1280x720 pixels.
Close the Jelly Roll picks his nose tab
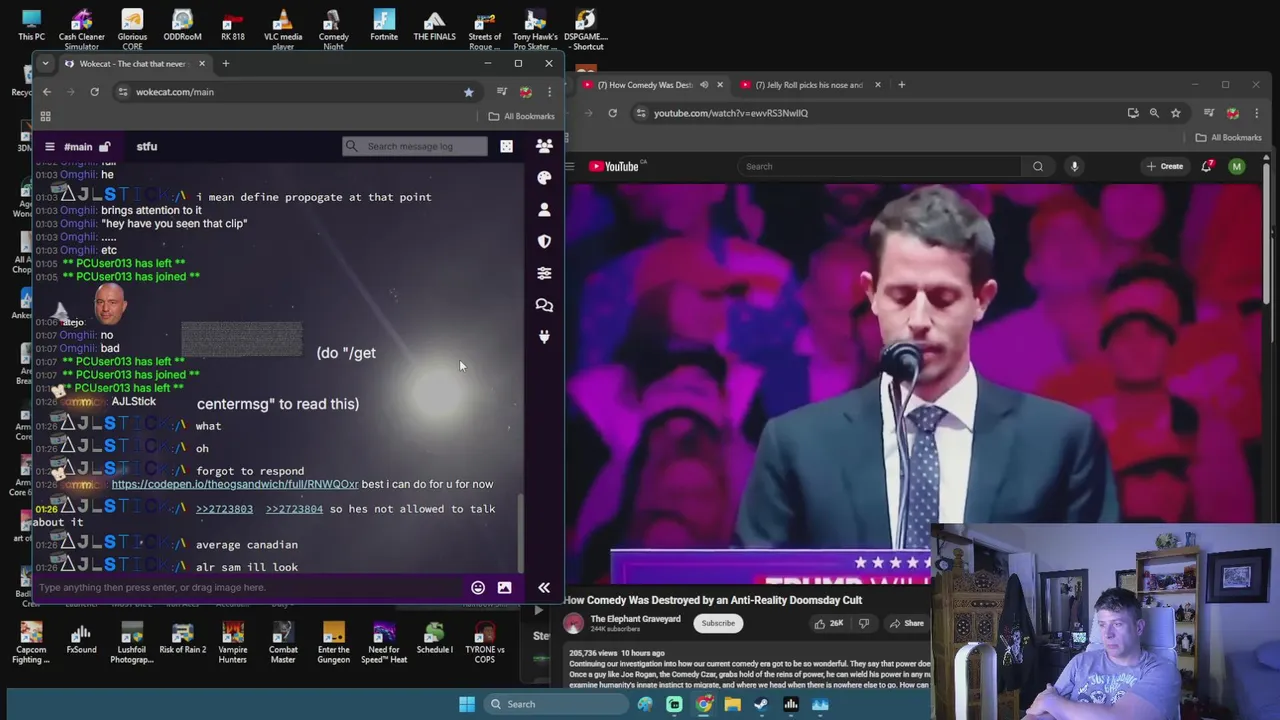pyautogui.click(x=877, y=85)
